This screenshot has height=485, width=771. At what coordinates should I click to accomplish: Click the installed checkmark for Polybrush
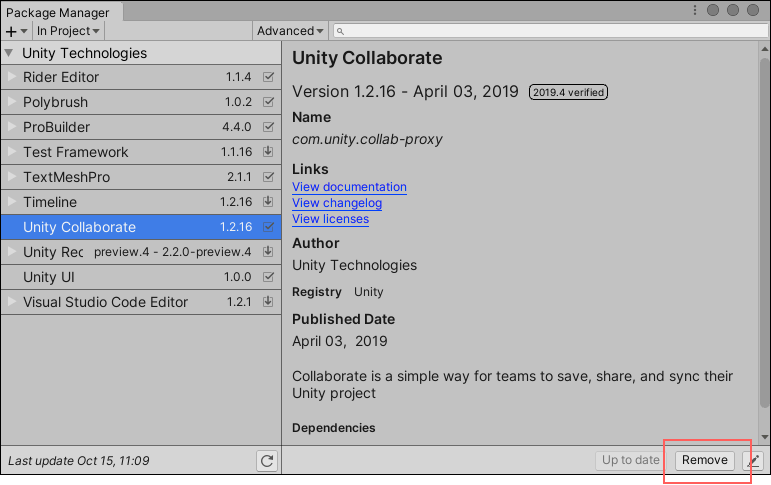[268, 102]
